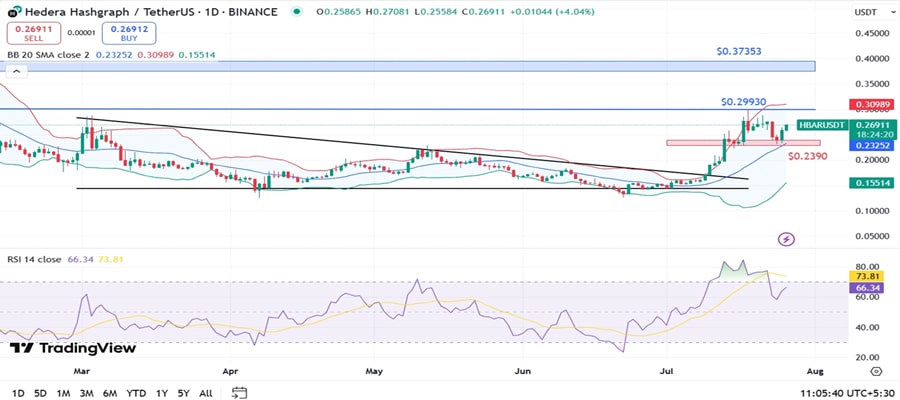Image resolution: width=900 pixels, height=400 pixels.
Task: Select the blue $0.37353 resistance zone rectangle
Action: pos(408,66)
